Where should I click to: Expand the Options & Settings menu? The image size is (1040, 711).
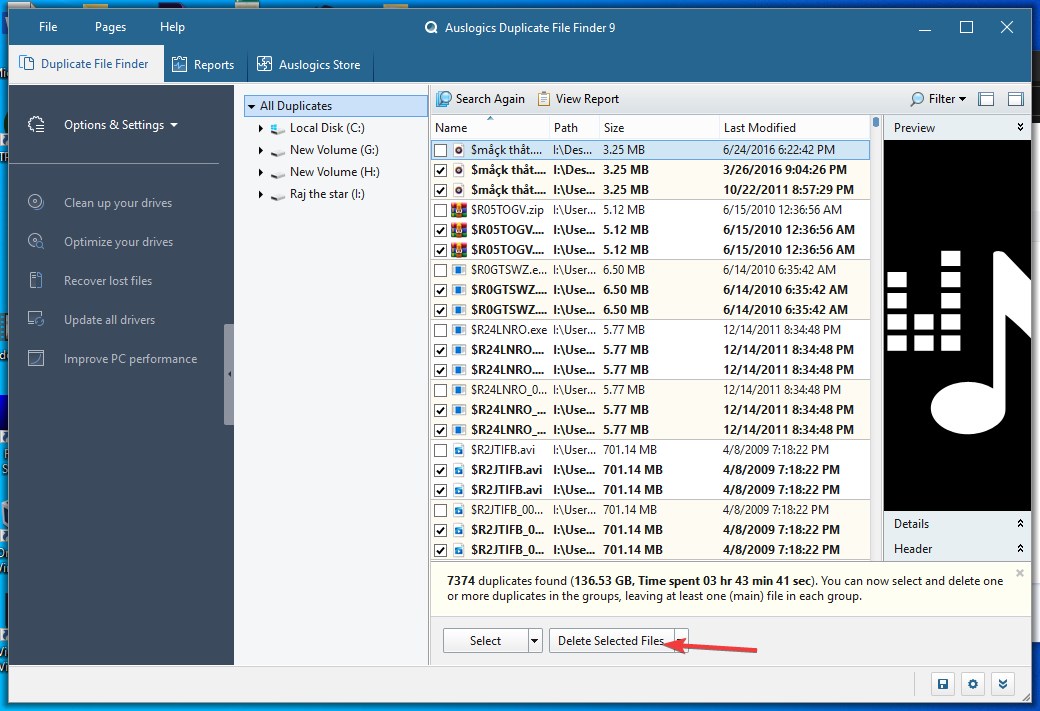coord(121,125)
